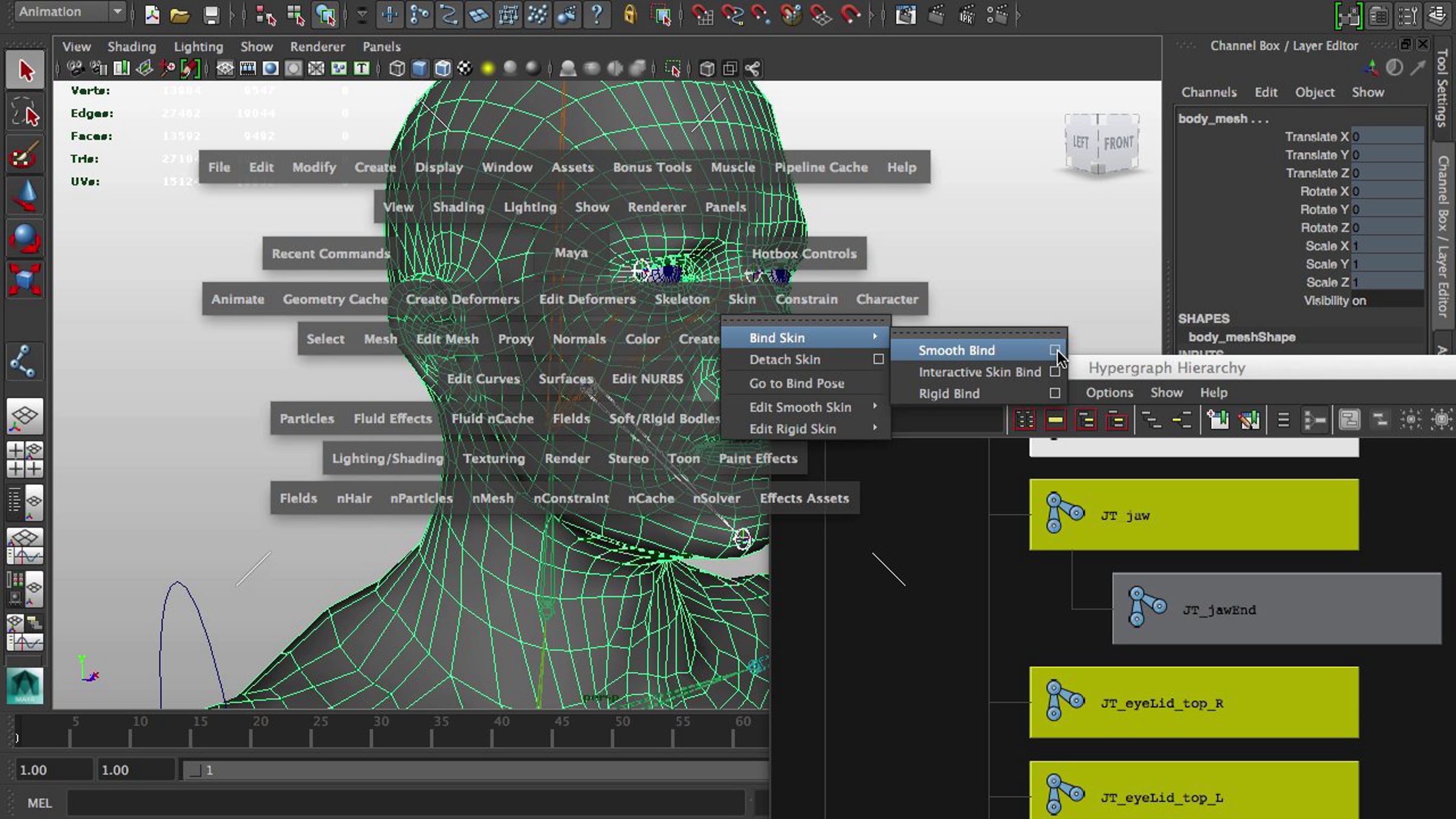Click the IPR render icon
Viewport: 1456px width, 819px height.
pyautogui.click(x=966, y=15)
